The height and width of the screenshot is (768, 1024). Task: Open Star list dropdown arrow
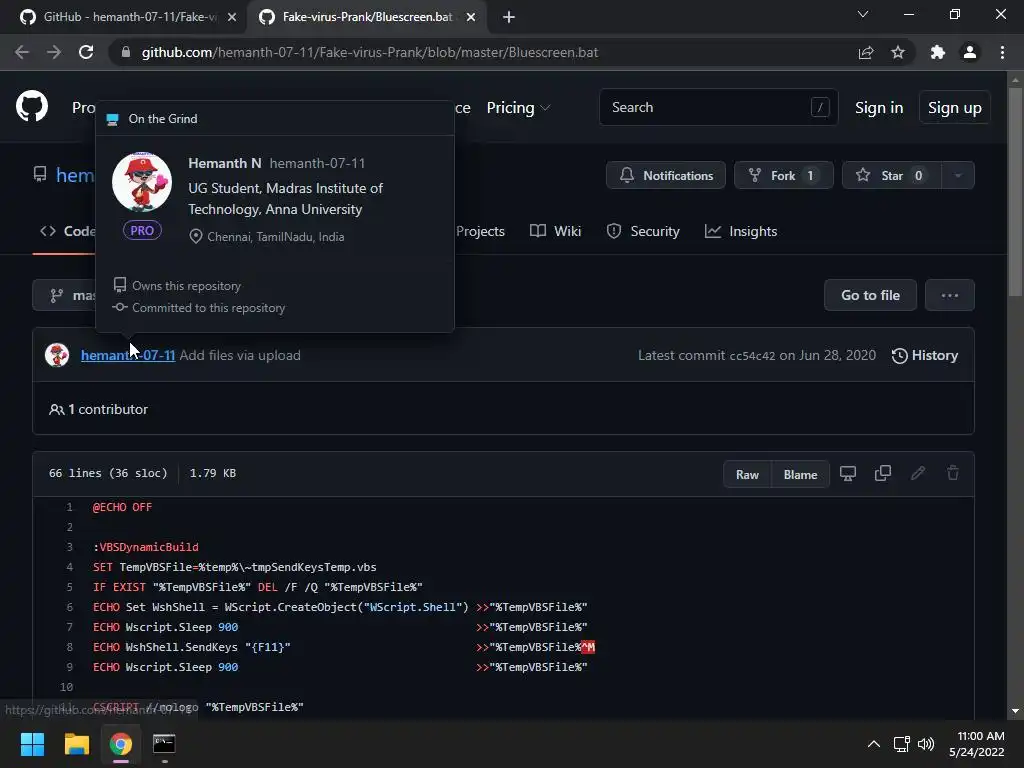pyautogui.click(x=958, y=175)
